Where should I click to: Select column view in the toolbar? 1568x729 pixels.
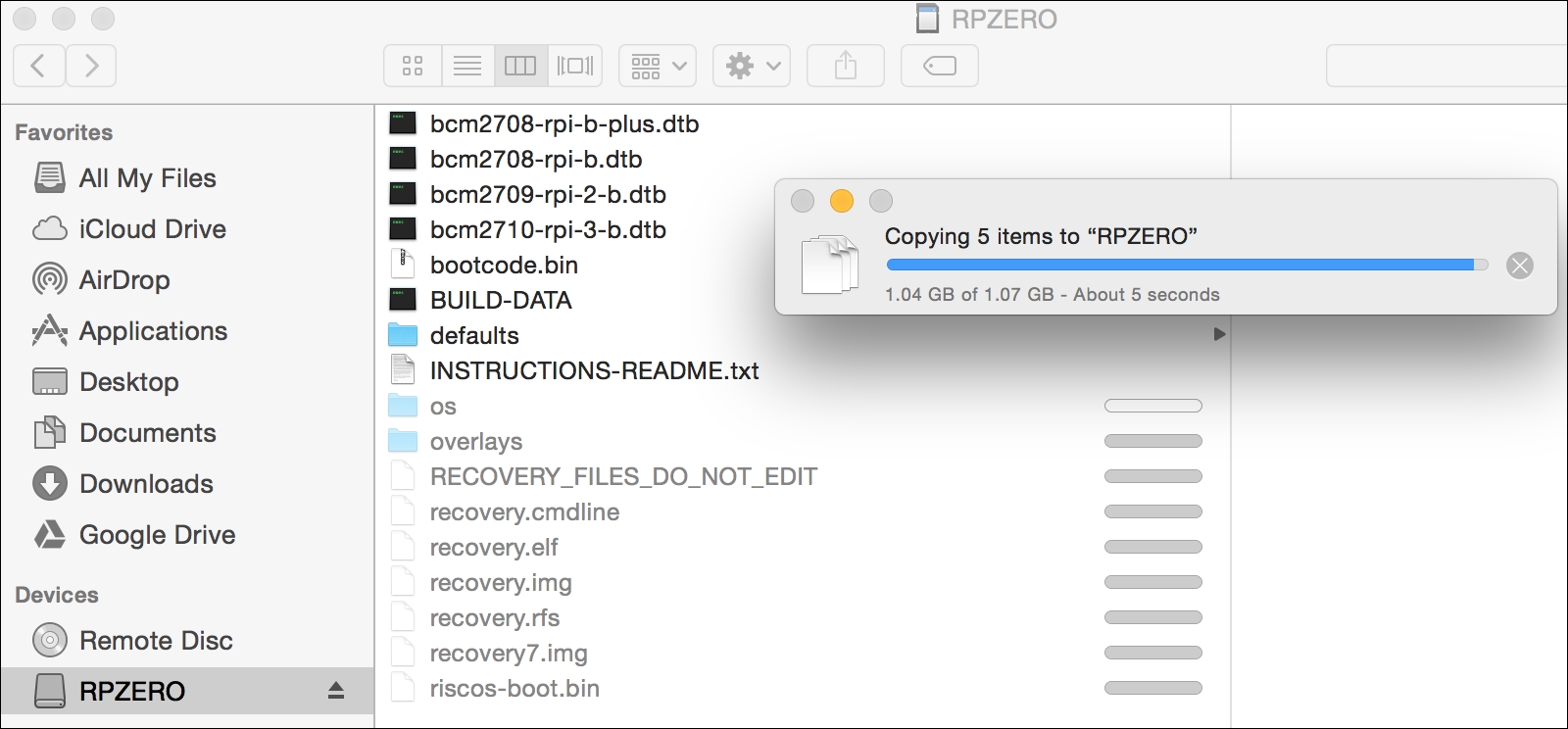click(x=520, y=66)
